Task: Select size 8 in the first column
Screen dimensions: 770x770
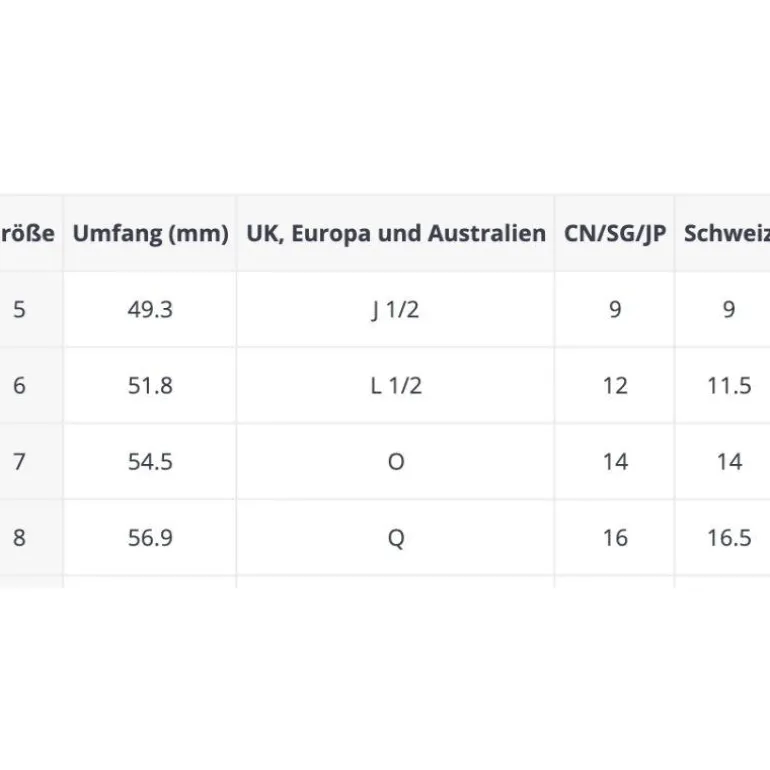Action: 19,538
